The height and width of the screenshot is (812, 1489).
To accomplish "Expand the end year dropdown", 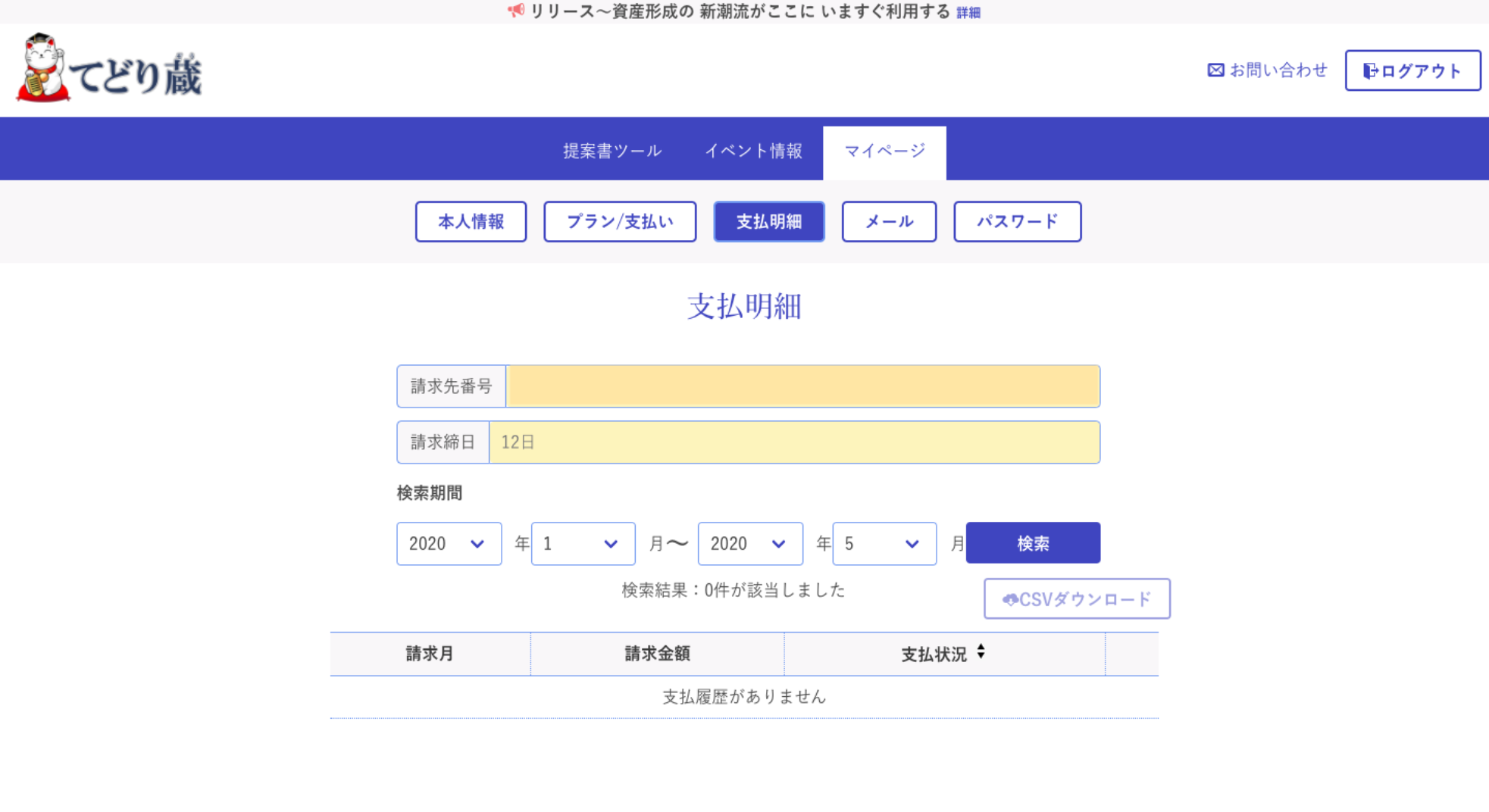I will (749, 544).
